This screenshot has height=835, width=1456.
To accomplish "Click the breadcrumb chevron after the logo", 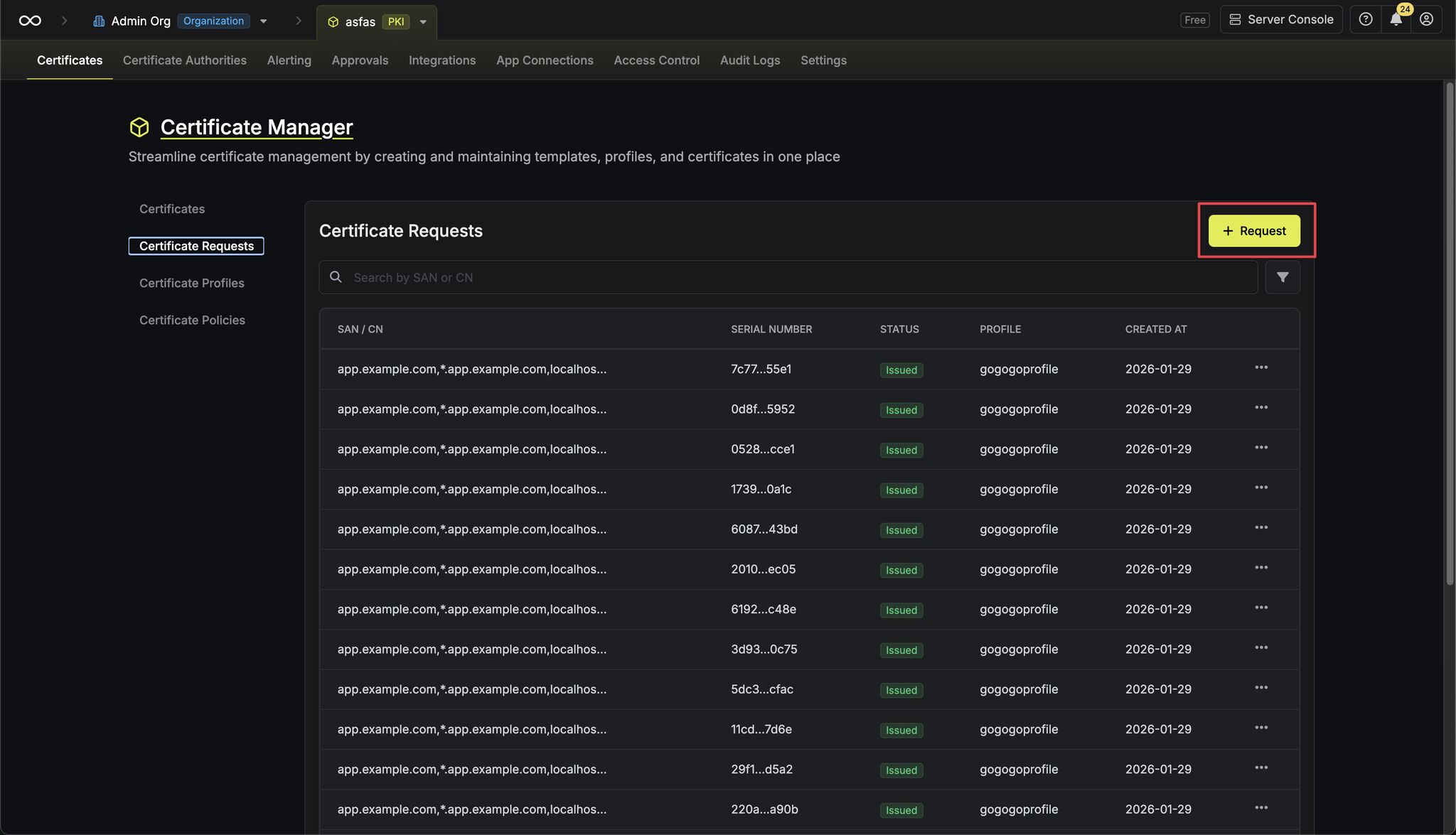I will click(x=64, y=21).
